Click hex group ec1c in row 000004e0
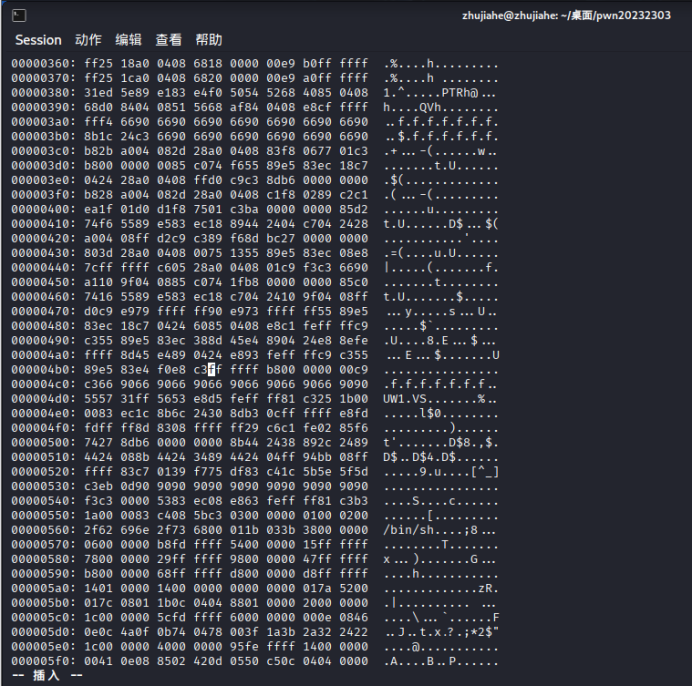This screenshot has width=692, height=687. tap(135, 413)
